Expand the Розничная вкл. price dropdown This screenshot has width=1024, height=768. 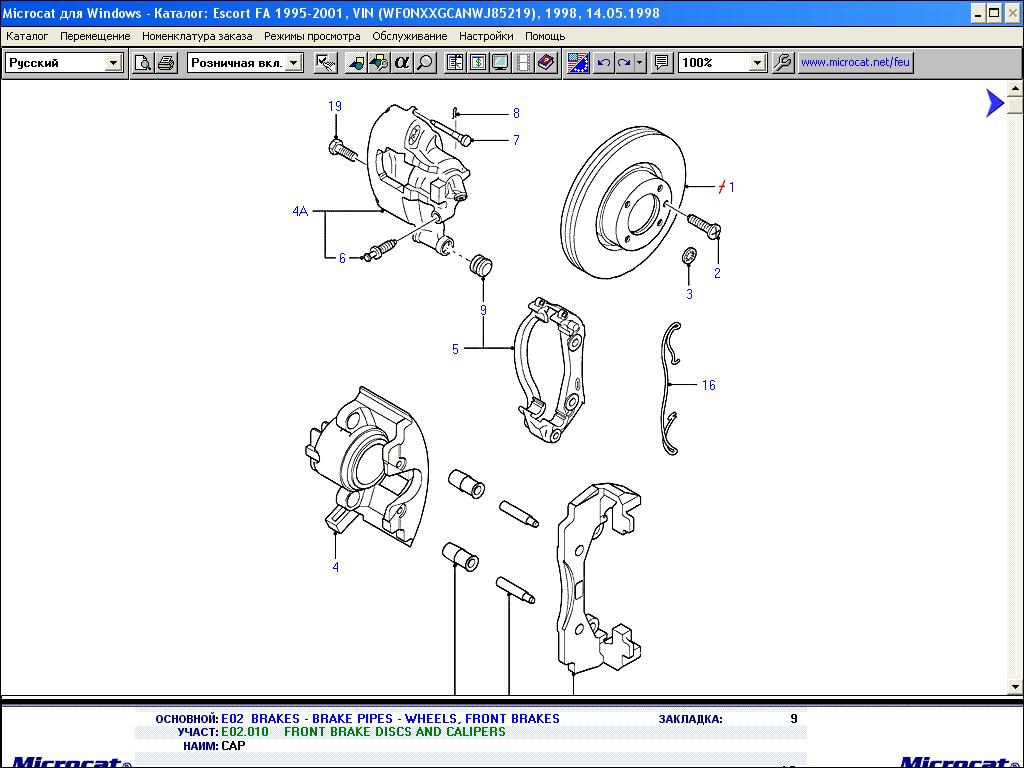pos(294,63)
